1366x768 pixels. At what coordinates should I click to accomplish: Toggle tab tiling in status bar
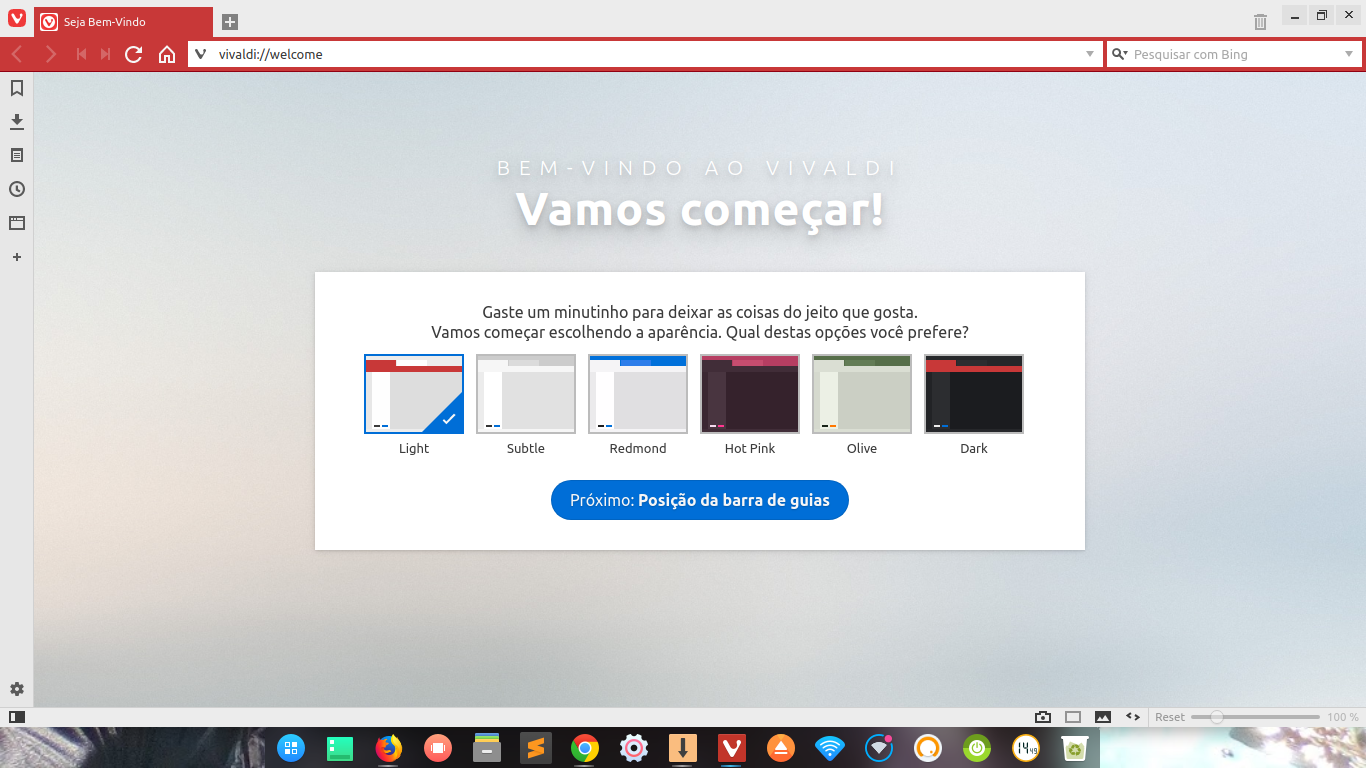[x=1073, y=717]
